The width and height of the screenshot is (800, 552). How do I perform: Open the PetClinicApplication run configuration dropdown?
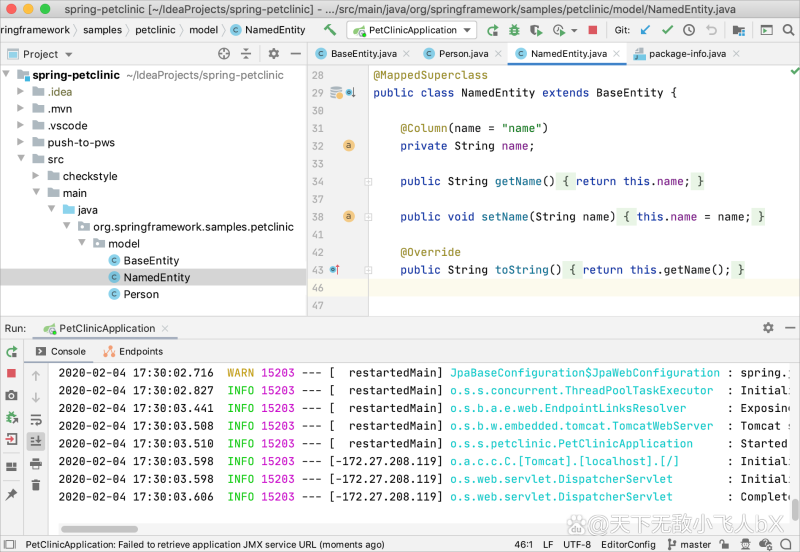411,30
